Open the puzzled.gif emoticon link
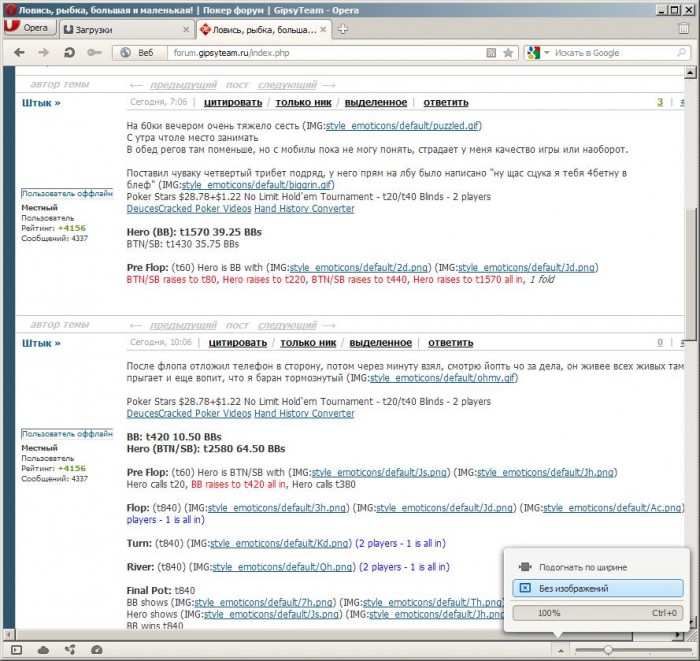Viewport: 700px width, 661px height. (402, 126)
